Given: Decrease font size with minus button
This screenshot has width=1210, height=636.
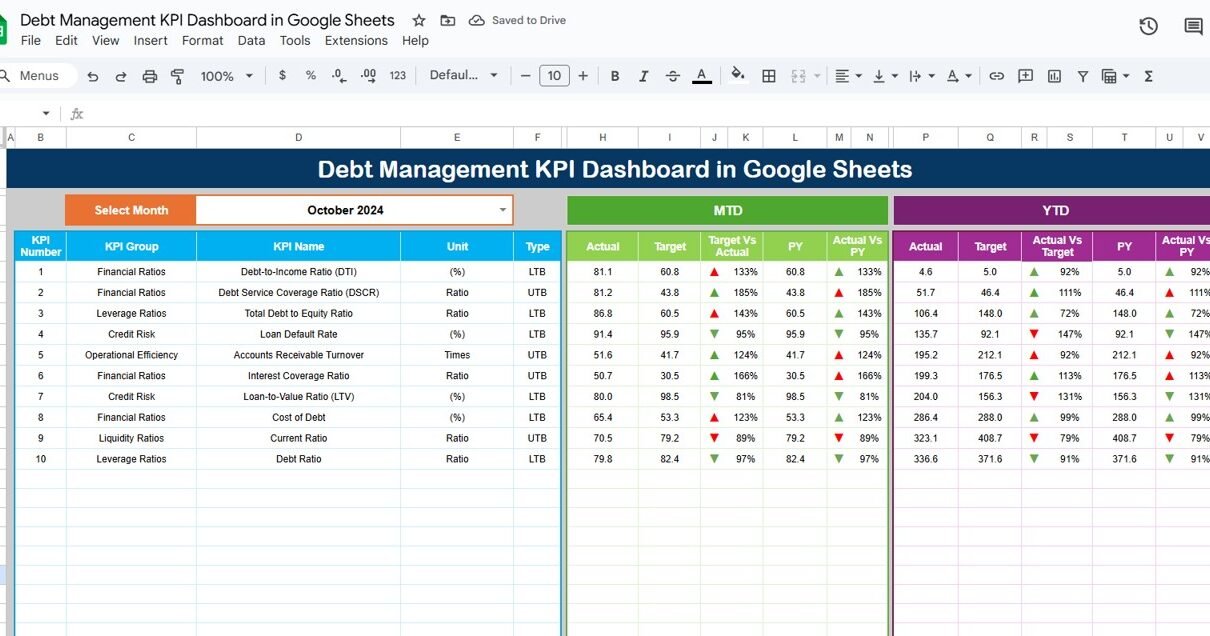Looking at the screenshot, I should click(x=525, y=76).
